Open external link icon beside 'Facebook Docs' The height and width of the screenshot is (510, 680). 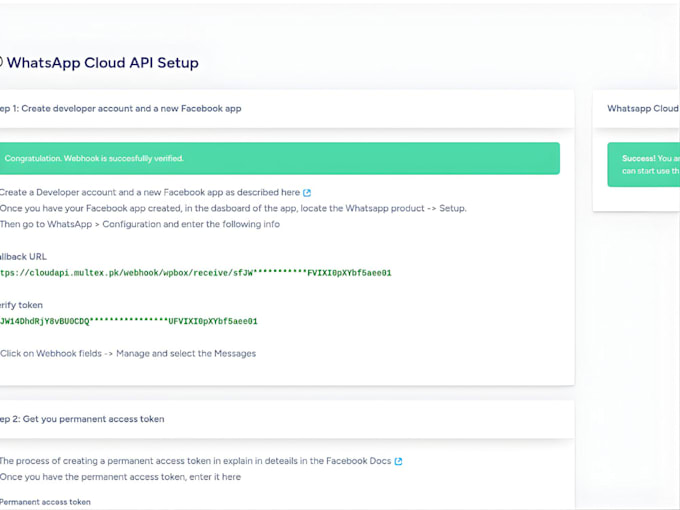coord(399,461)
